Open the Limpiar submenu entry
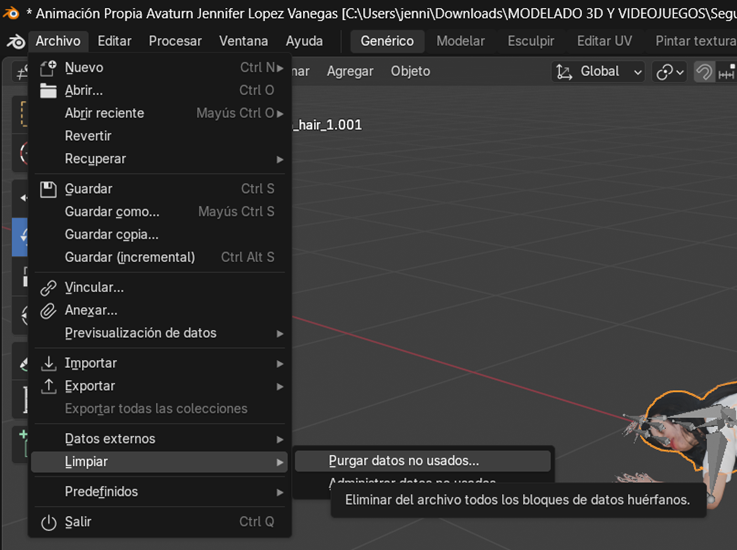Screen dimensions: 737x550 point(160,462)
